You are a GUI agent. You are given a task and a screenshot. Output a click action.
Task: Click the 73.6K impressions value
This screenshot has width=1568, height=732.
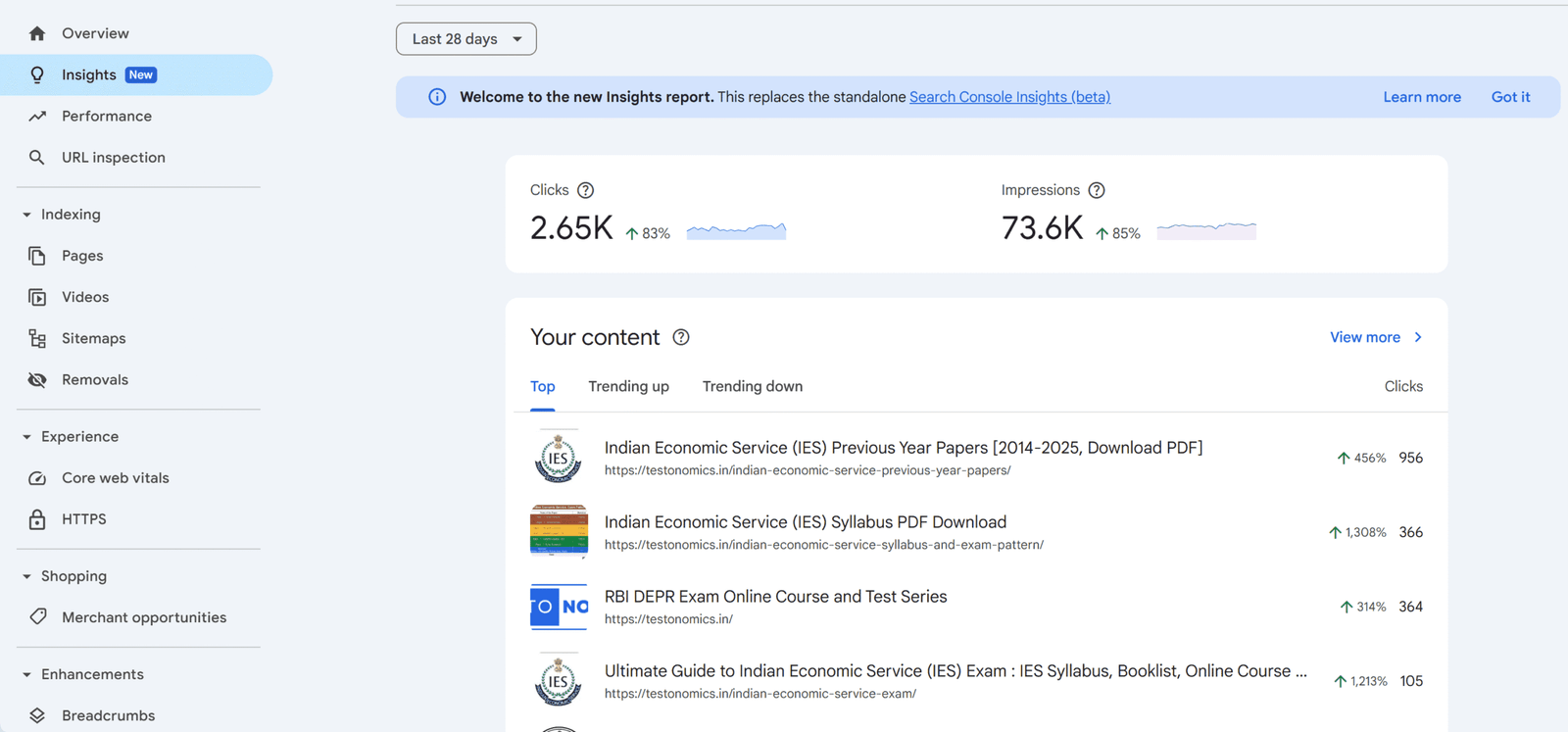tap(1042, 228)
